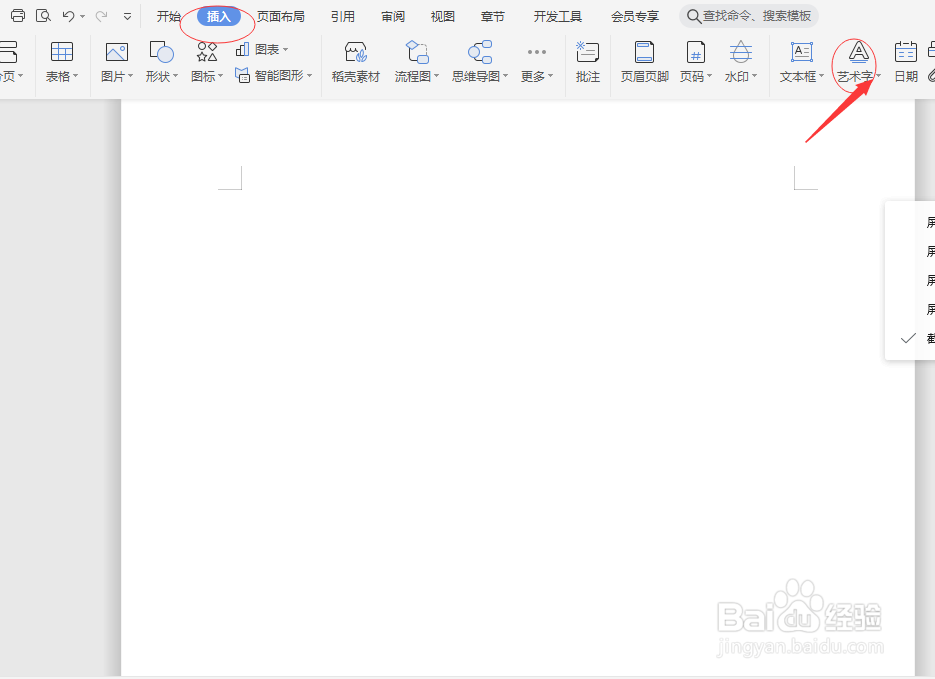
Task: Expand the 文本框 dropdown arrow
Action: pyautogui.click(x=822, y=76)
